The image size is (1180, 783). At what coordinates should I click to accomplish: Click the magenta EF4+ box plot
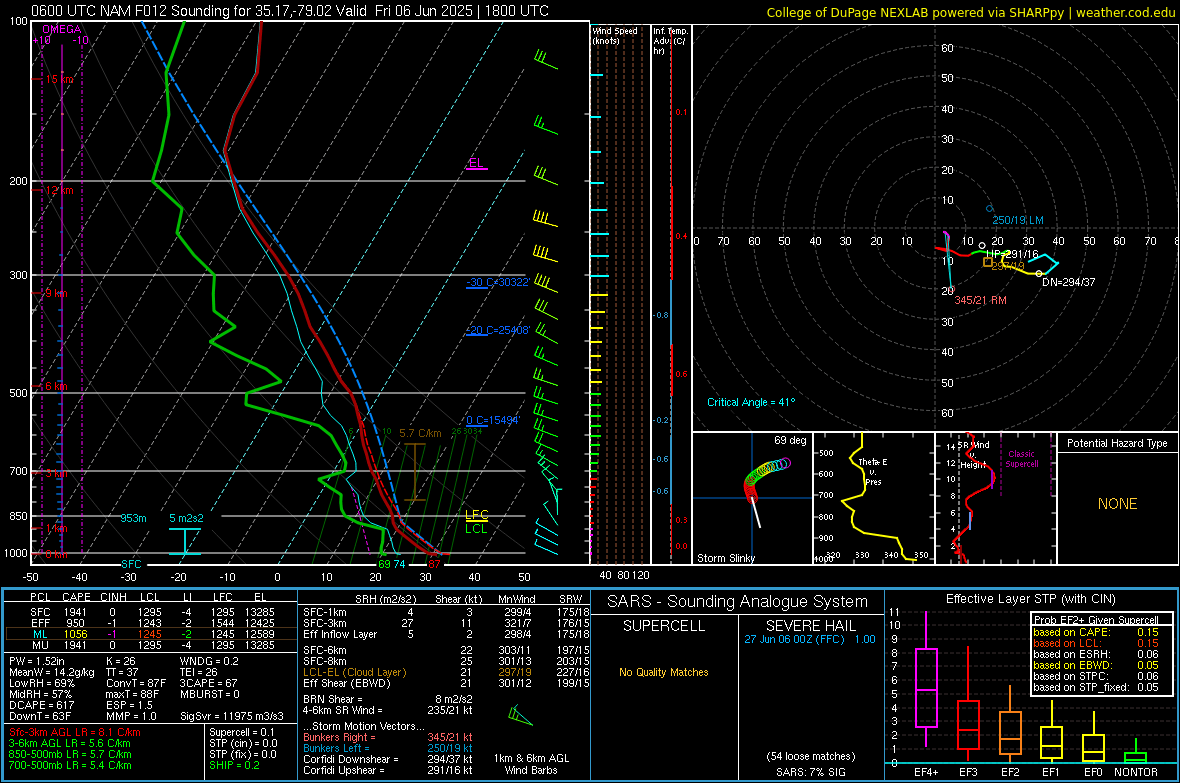pos(926,680)
